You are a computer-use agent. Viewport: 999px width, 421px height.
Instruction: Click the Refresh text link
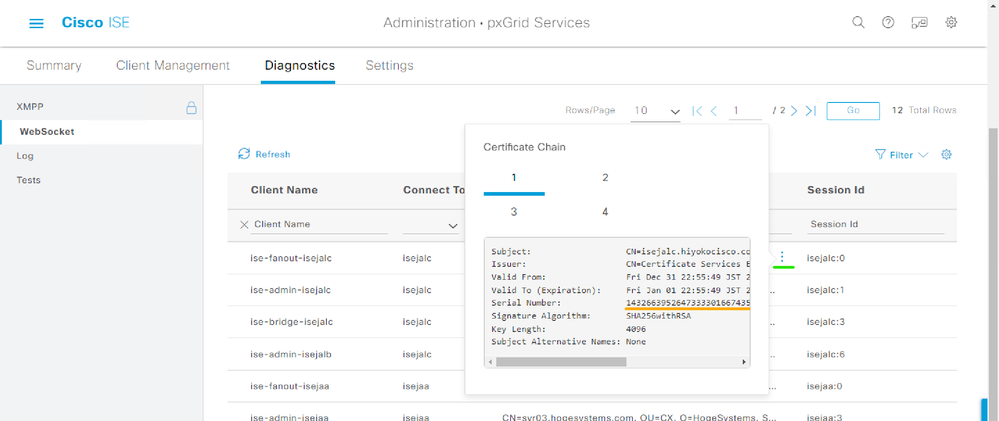(273, 154)
